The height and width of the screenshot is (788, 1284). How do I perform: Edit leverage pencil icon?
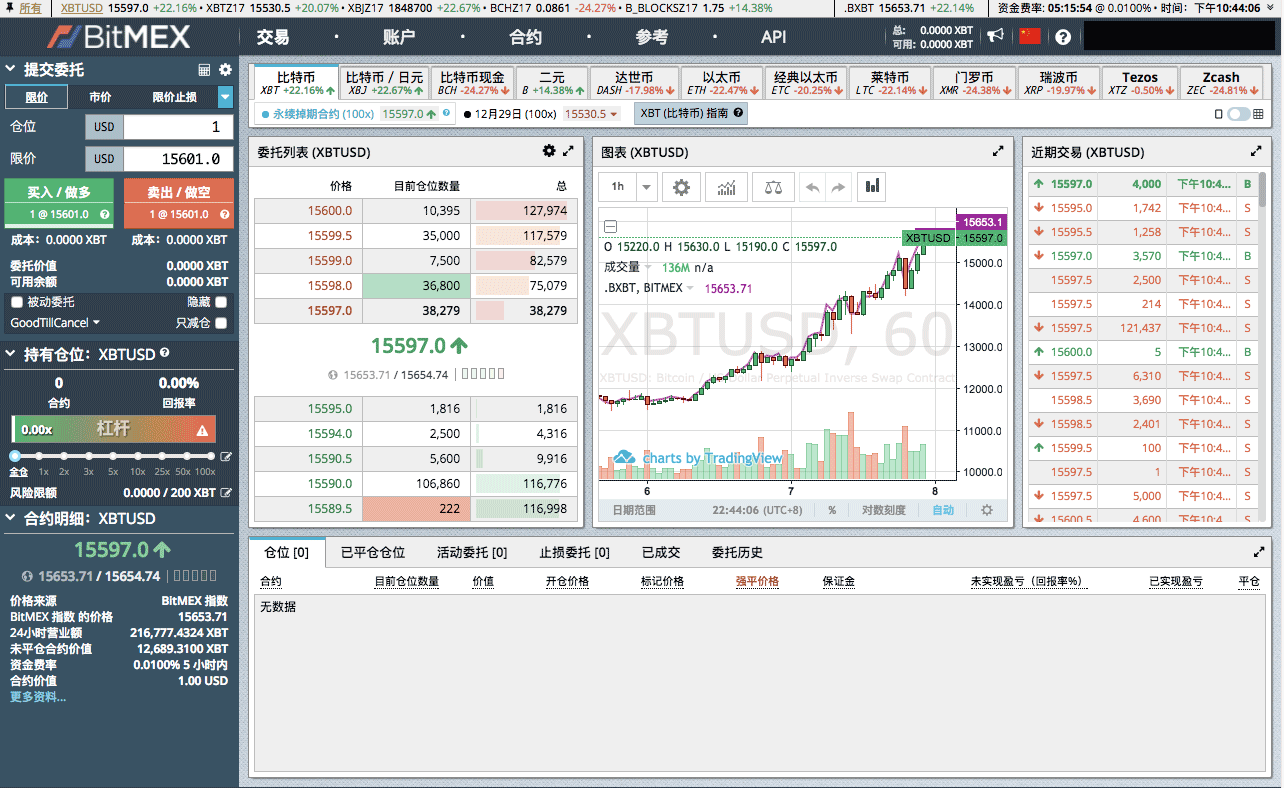pos(226,457)
